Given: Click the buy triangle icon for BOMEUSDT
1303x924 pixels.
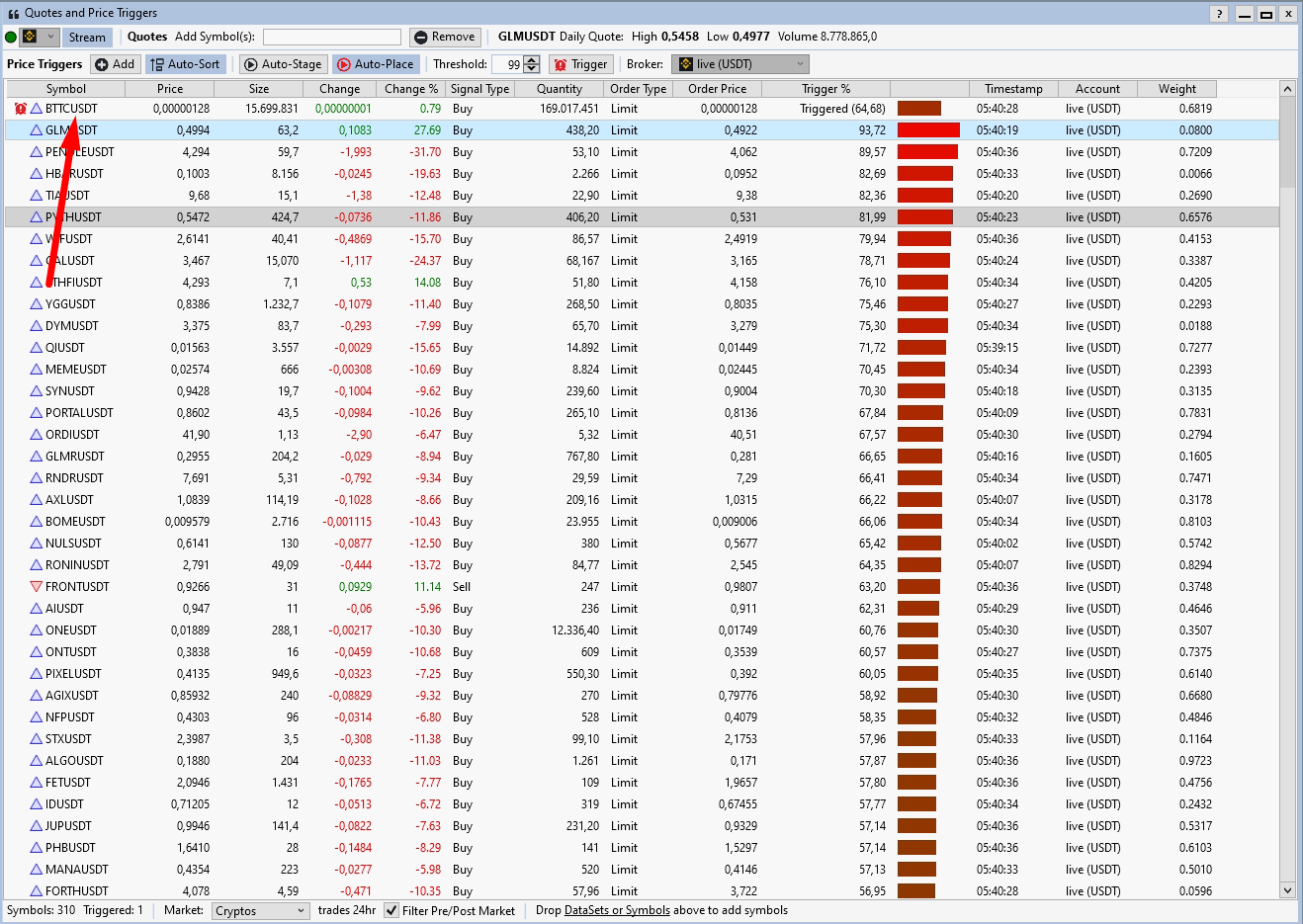Looking at the screenshot, I should point(37,522).
